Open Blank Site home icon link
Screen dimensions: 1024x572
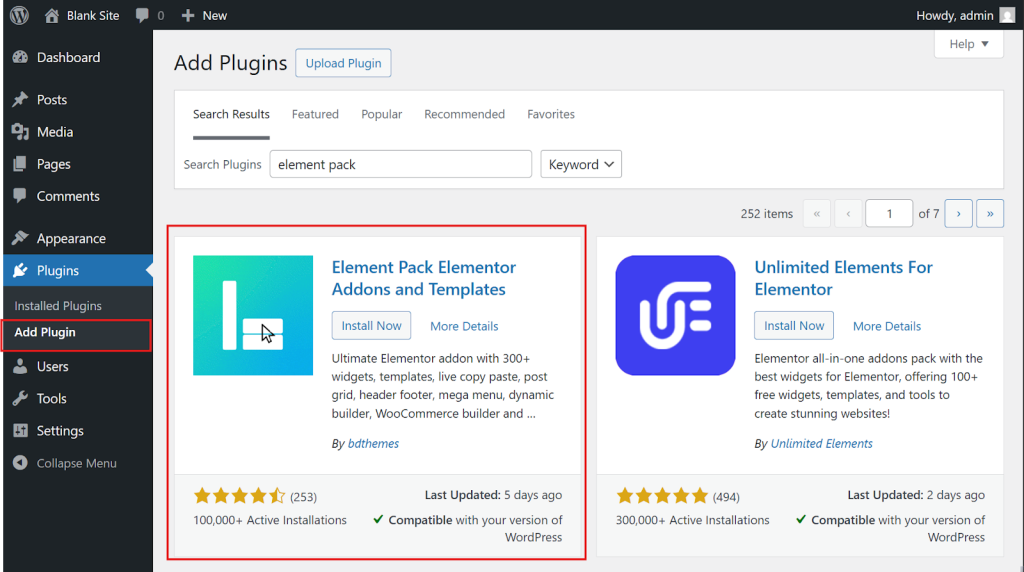(x=52, y=15)
